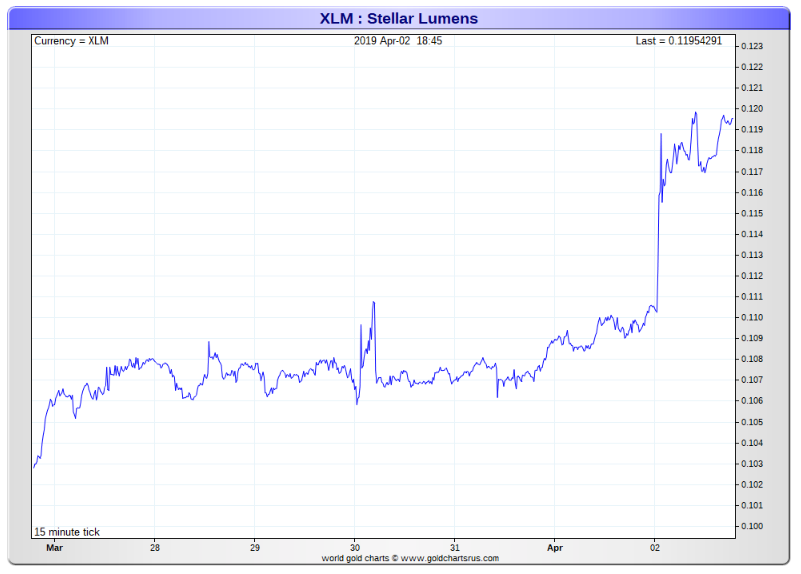
Task: Click the 0.120 price axis label
Action: click(752, 109)
